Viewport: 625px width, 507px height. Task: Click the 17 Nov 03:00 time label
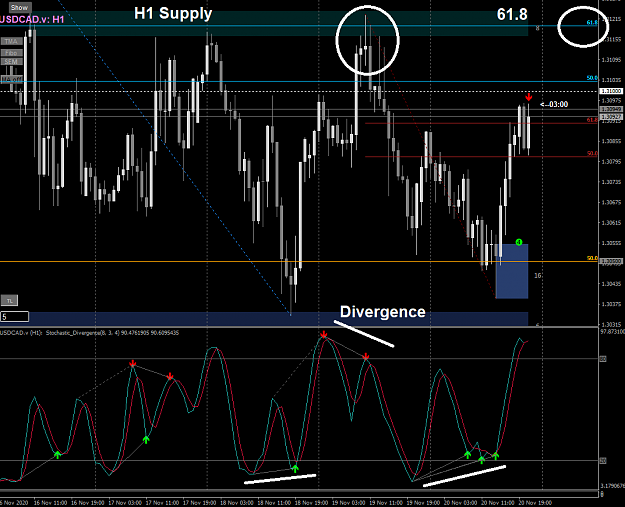[x=125, y=503]
